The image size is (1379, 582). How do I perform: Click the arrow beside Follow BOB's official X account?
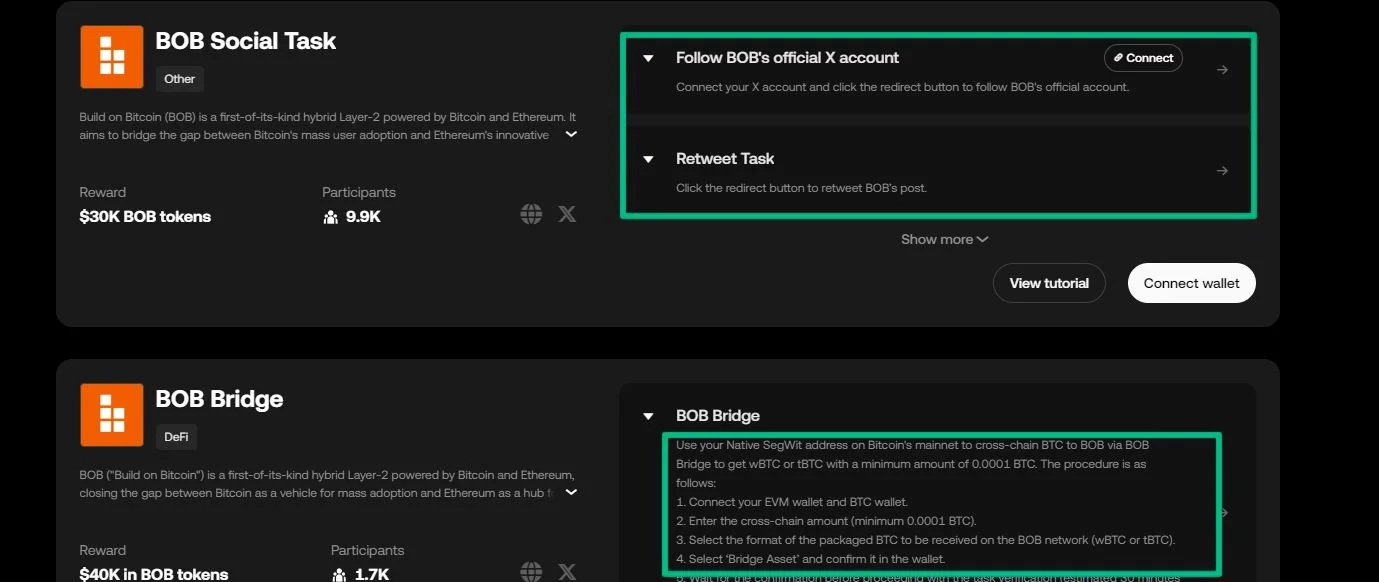point(1222,70)
